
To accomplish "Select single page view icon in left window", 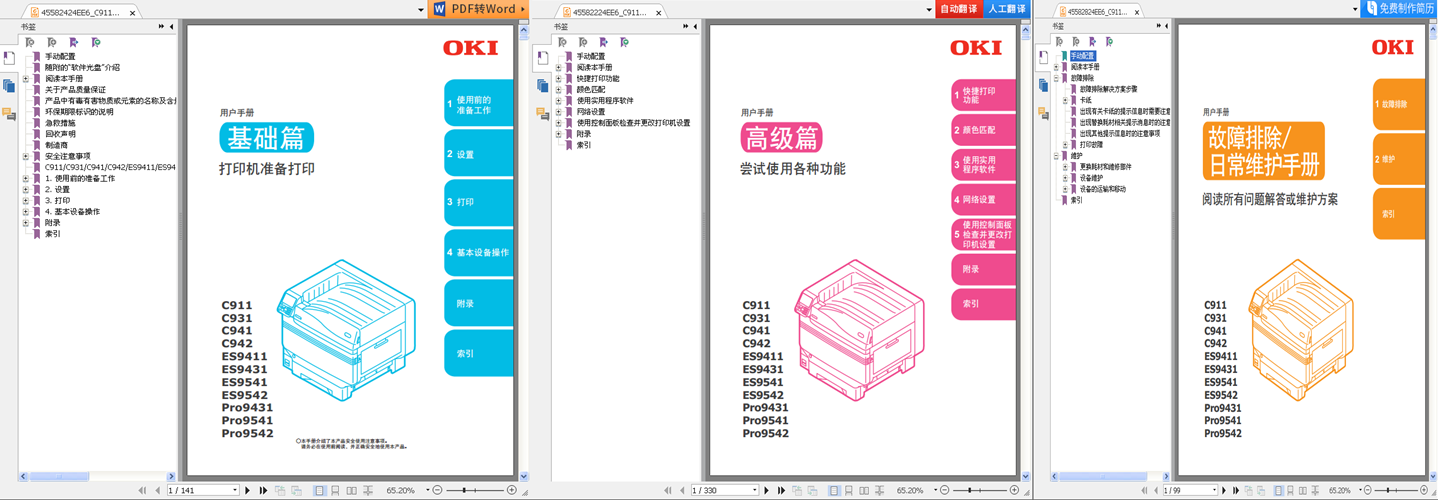I will (x=320, y=490).
